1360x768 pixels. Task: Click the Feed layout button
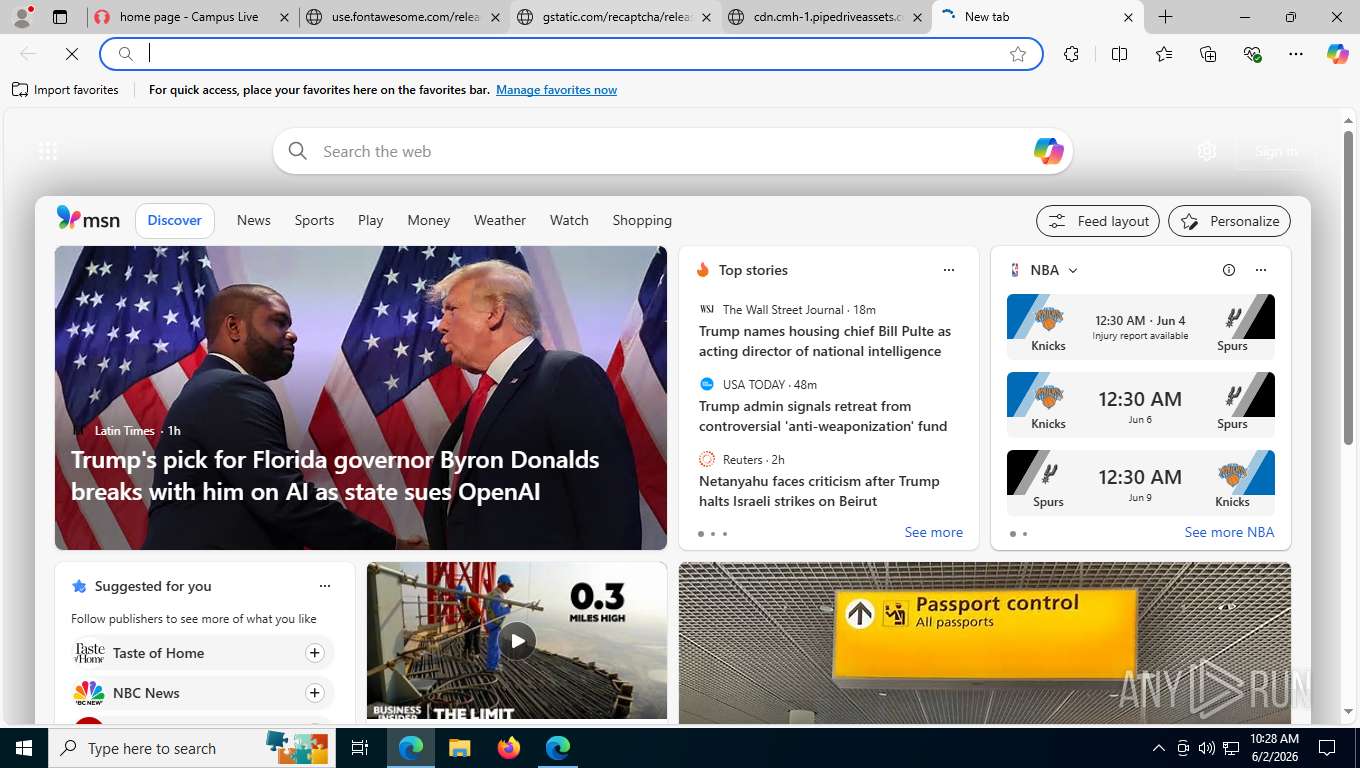click(x=1098, y=221)
